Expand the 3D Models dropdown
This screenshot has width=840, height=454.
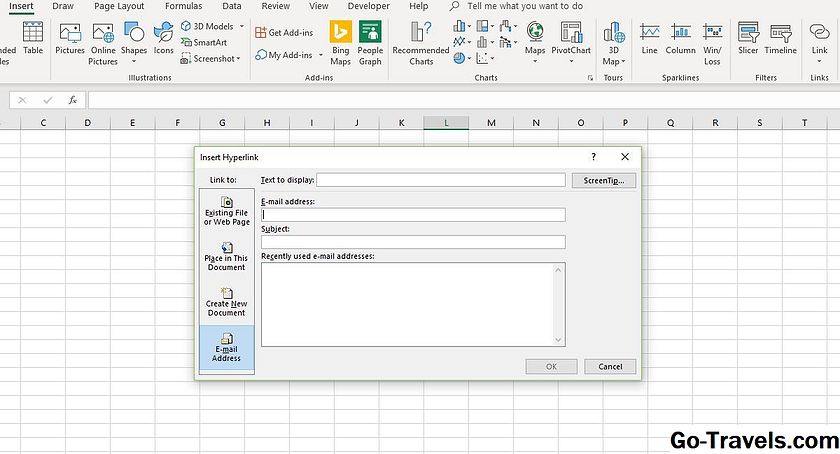point(241,26)
